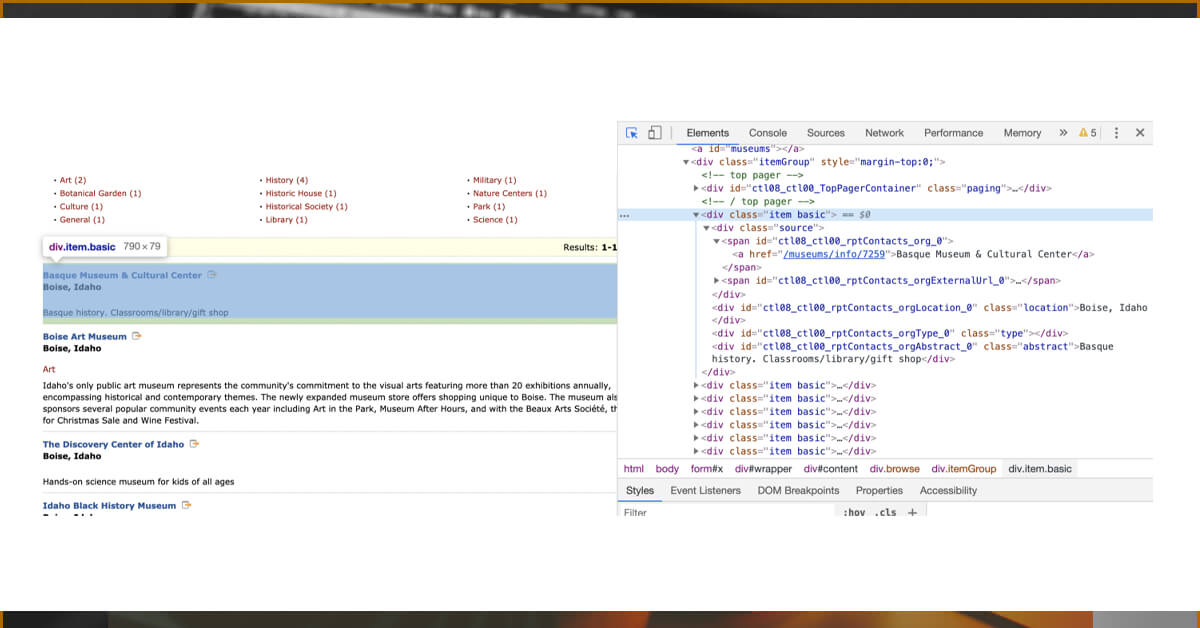Open the Basque Museum & Cultural Center link
The image size is (1200, 628).
[122, 275]
